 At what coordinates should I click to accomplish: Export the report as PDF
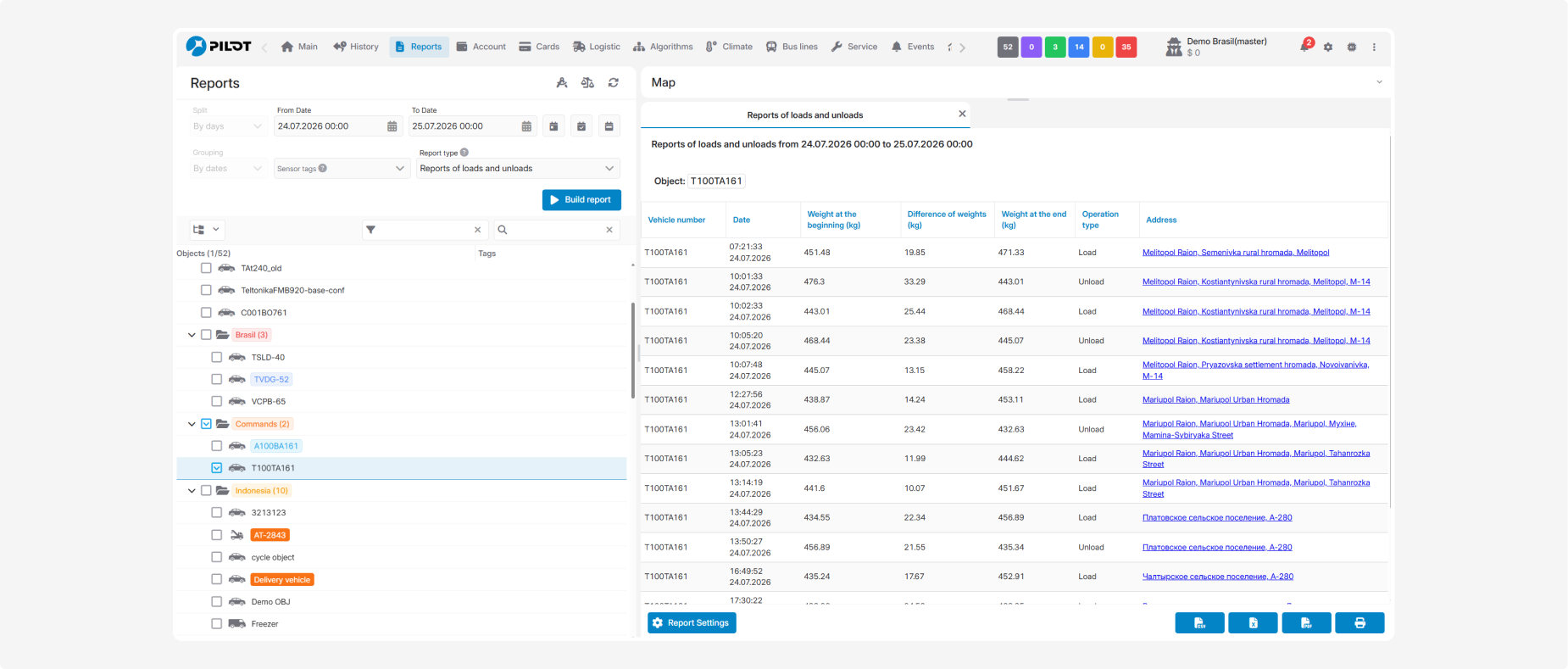coord(1306,623)
